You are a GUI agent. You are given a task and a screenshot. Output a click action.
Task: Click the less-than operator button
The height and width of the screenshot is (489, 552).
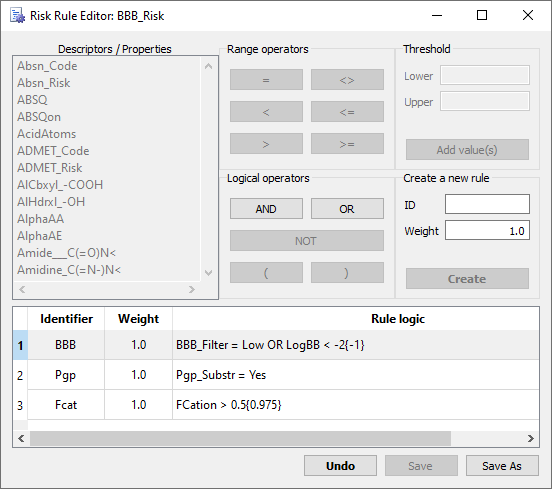266,112
